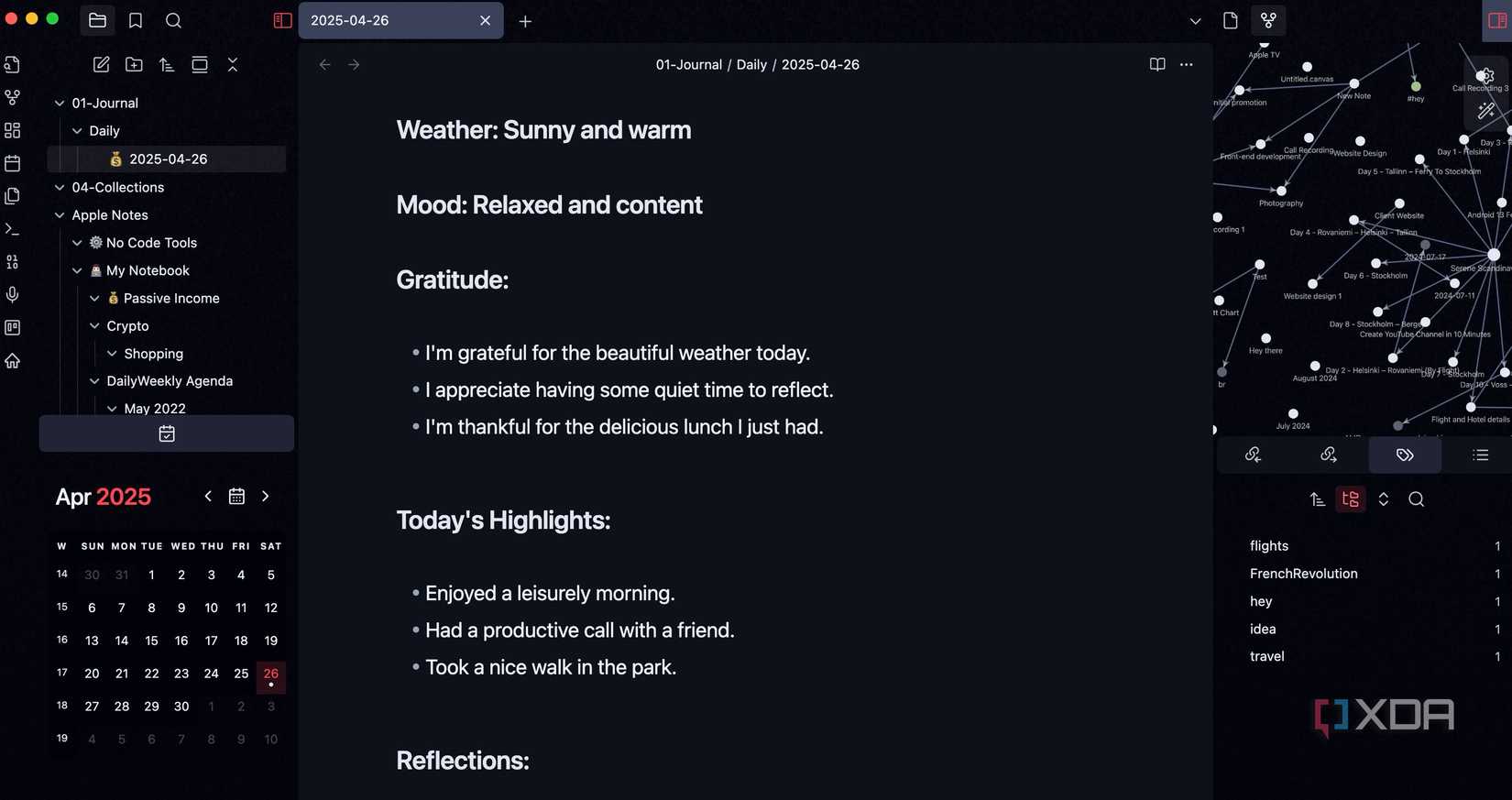
Task: Open the tab list dropdown arrow
Action: (1194, 20)
